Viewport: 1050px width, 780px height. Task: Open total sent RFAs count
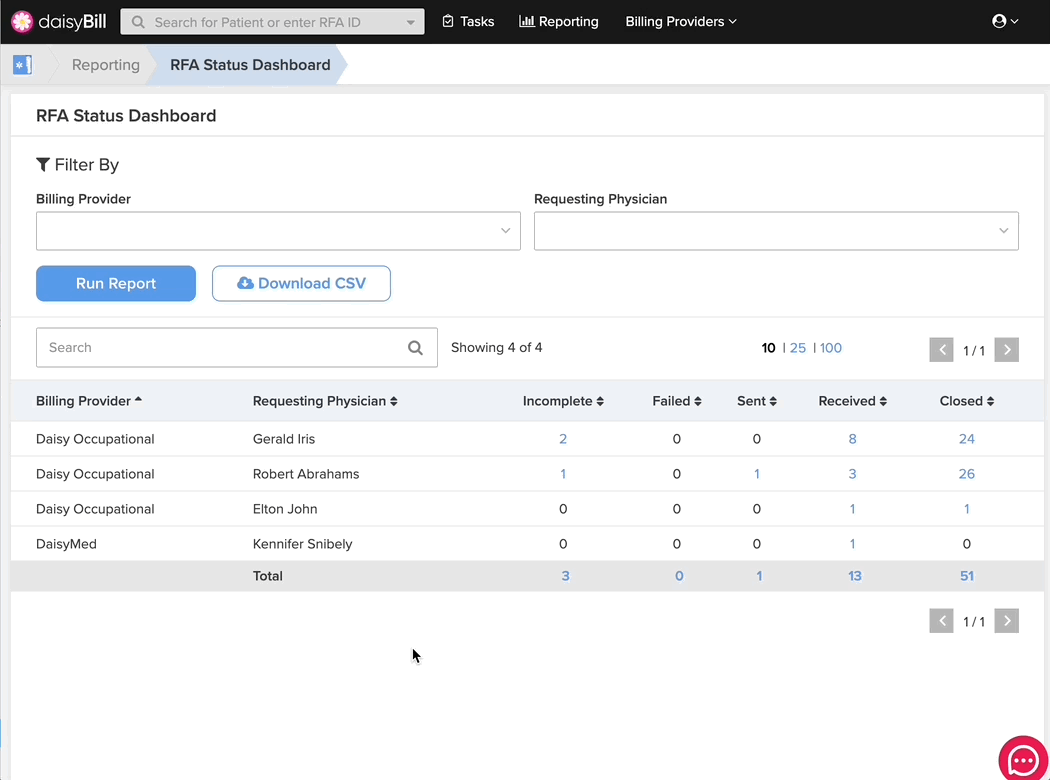click(x=759, y=576)
